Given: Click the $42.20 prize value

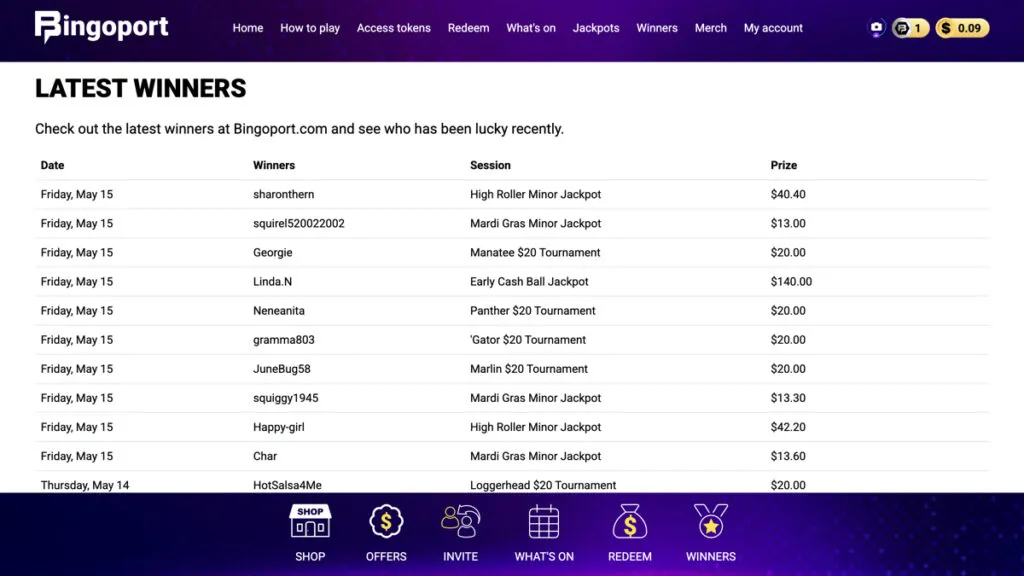Looking at the screenshot, I should tap(788, 427).
